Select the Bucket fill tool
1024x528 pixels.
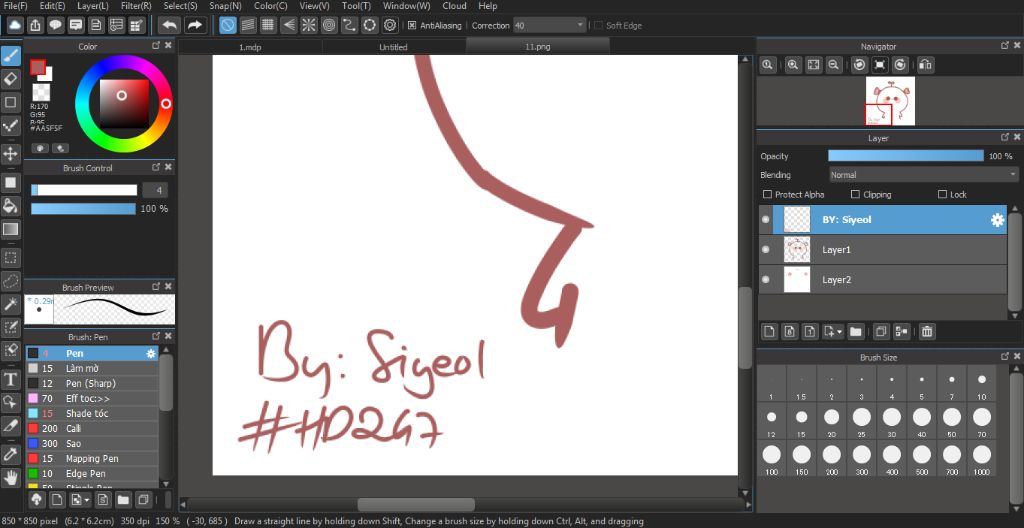point(10,206)
